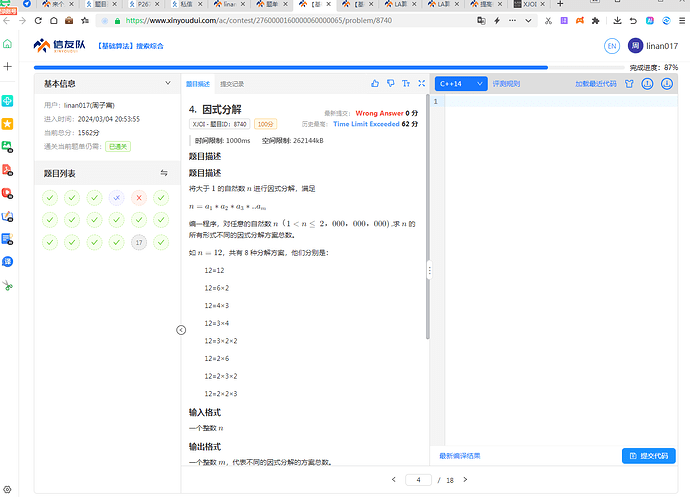Open the settings gear at the sidebar bottom
The width and height of the screenshot is (690, 497).
tap(7, 489)
